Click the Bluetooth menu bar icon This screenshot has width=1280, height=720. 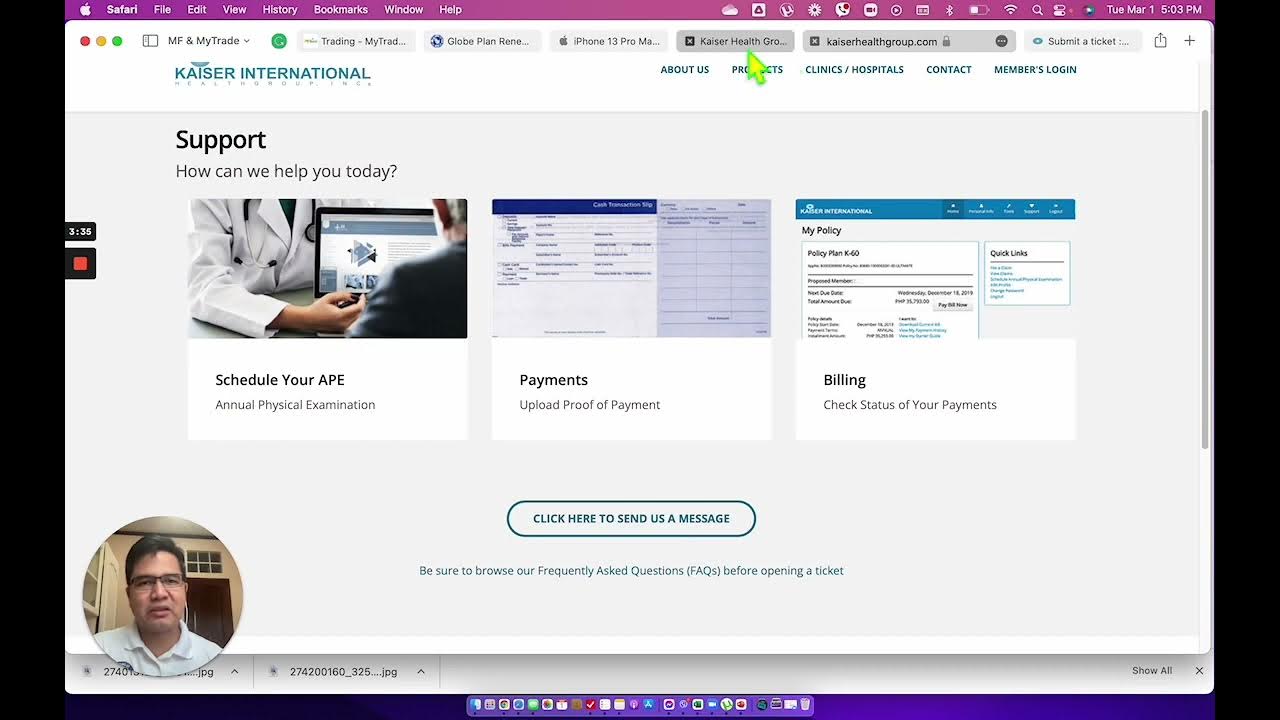coord(949,10)
